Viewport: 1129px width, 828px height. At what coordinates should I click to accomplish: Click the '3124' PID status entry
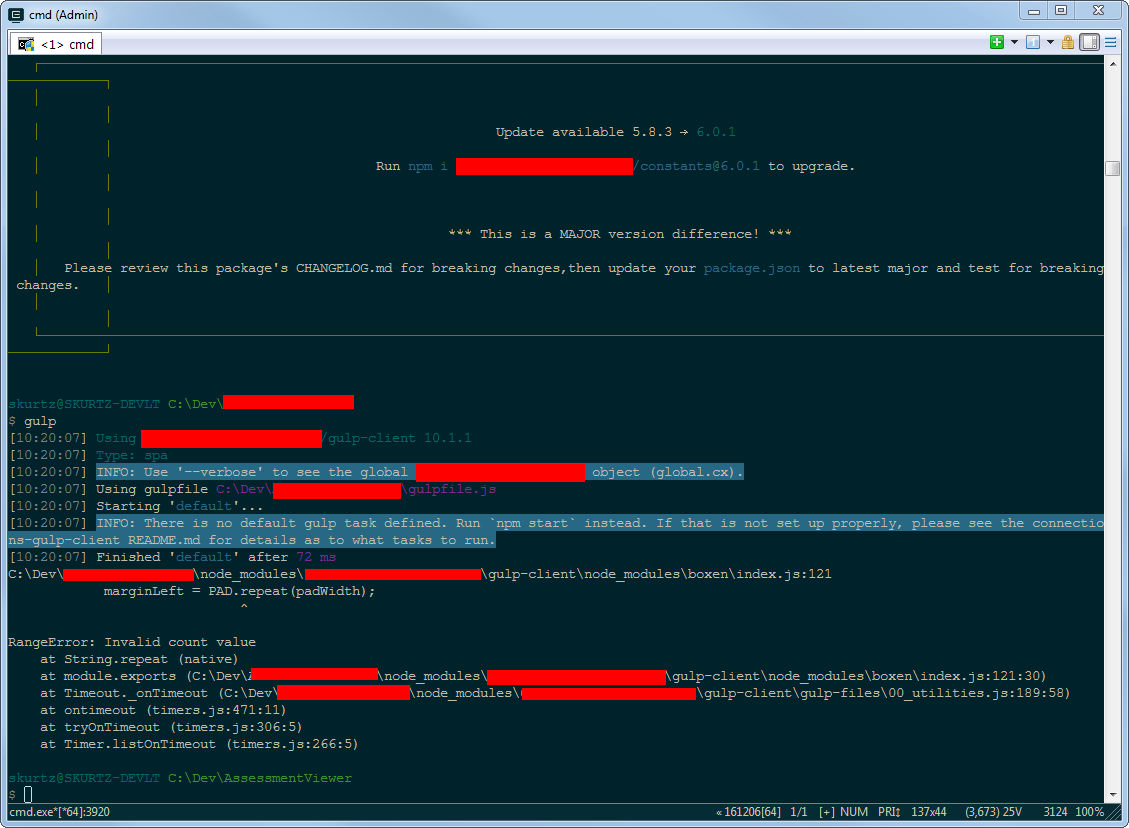point(1056,812)
